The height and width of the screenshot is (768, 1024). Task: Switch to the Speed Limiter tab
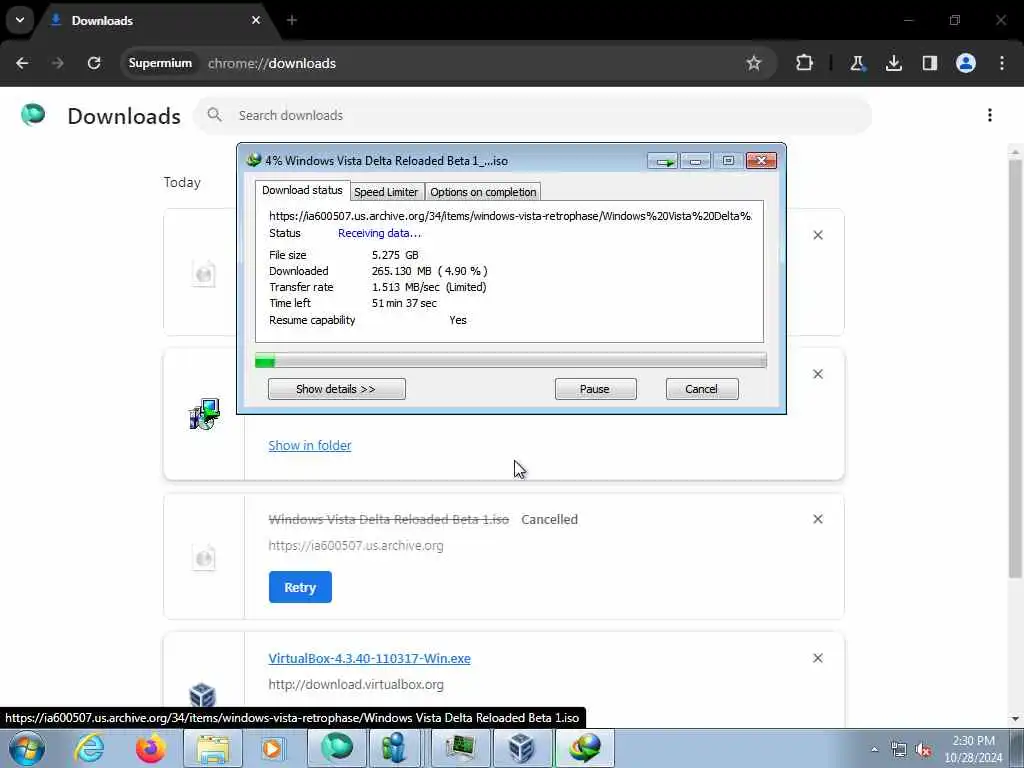(386, 192)
